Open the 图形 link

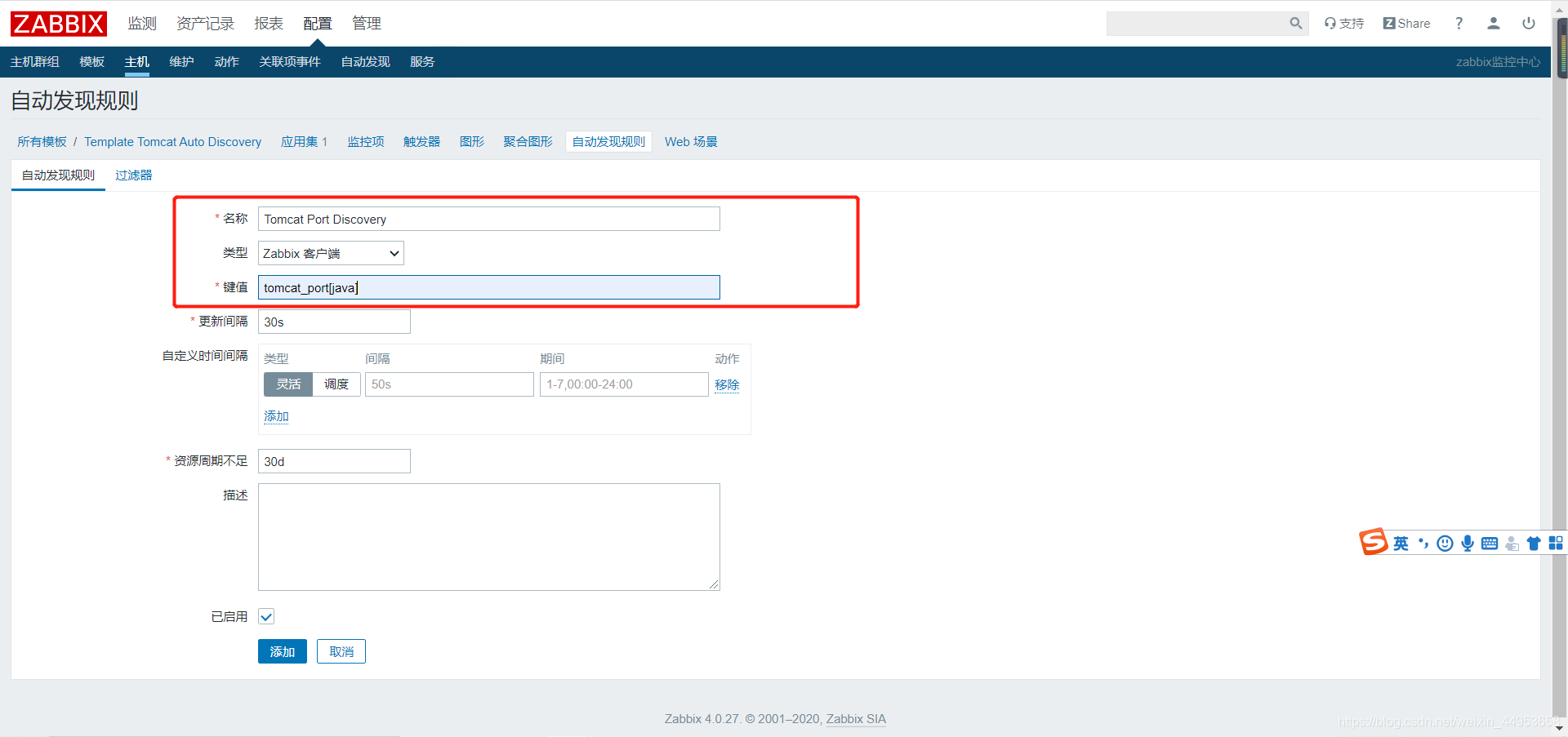(x=471, y=142)
